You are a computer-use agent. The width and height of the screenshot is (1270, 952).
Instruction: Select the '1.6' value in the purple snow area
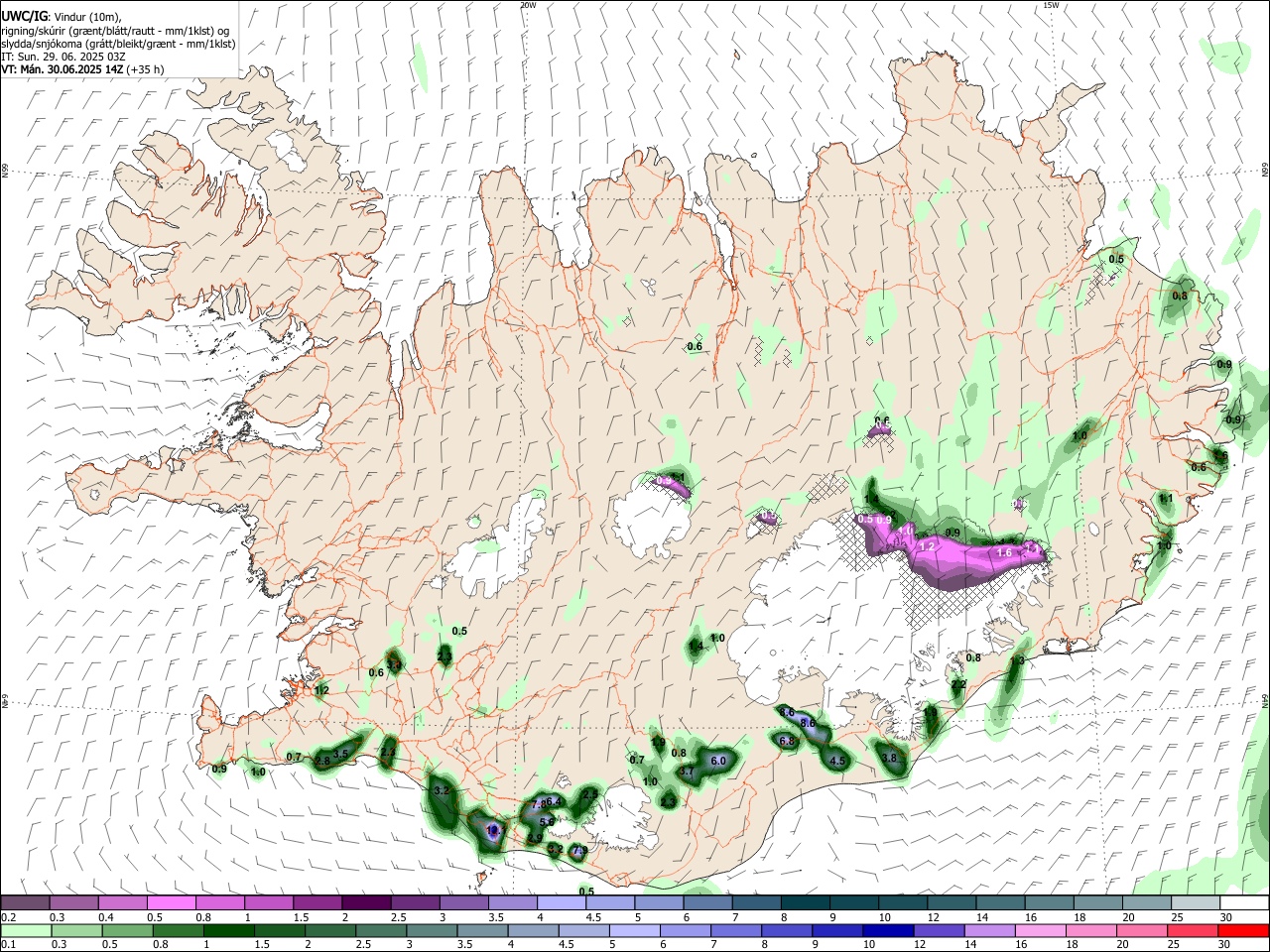tap(1003, 552)
